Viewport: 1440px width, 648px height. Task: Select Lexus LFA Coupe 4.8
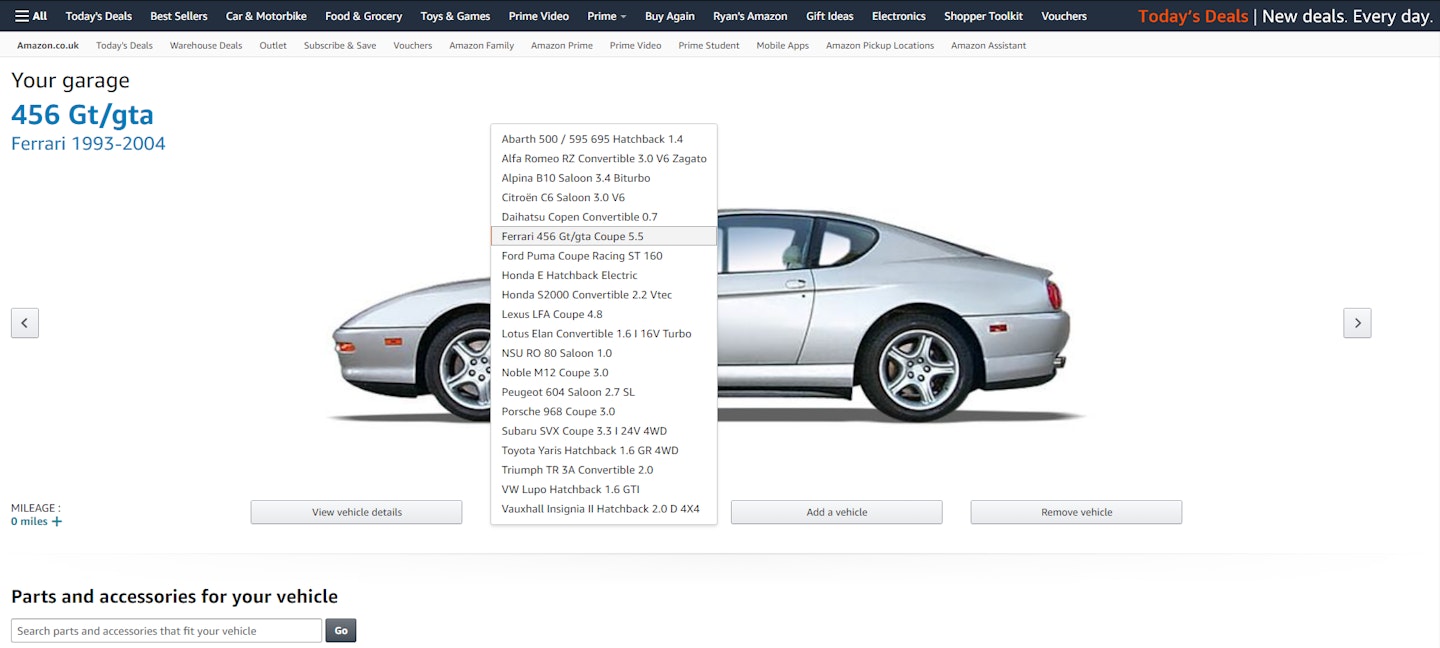click(604, 314)
